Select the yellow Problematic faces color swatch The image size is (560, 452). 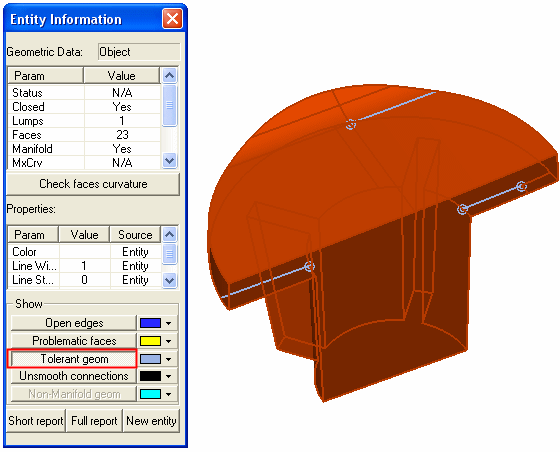point(150,341)
